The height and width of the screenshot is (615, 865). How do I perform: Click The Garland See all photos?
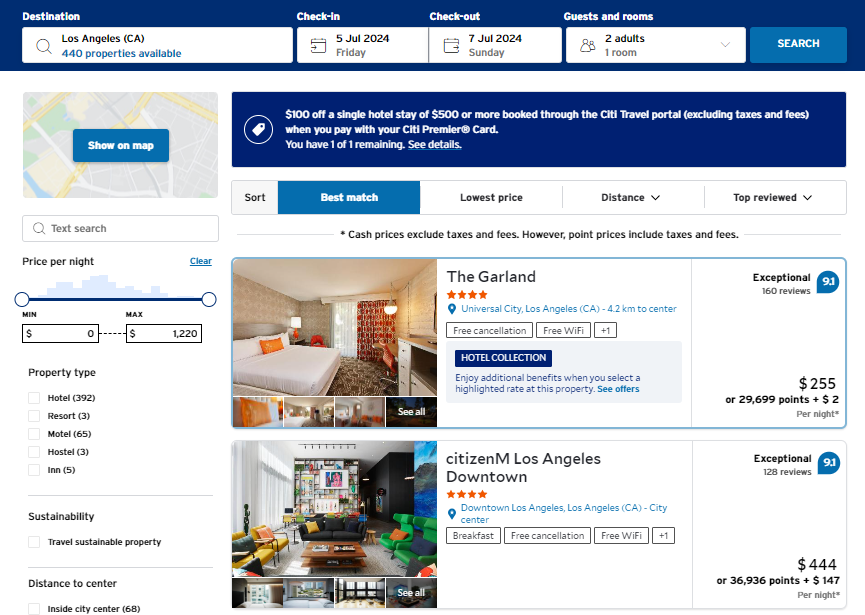click(x=411, y=412)
